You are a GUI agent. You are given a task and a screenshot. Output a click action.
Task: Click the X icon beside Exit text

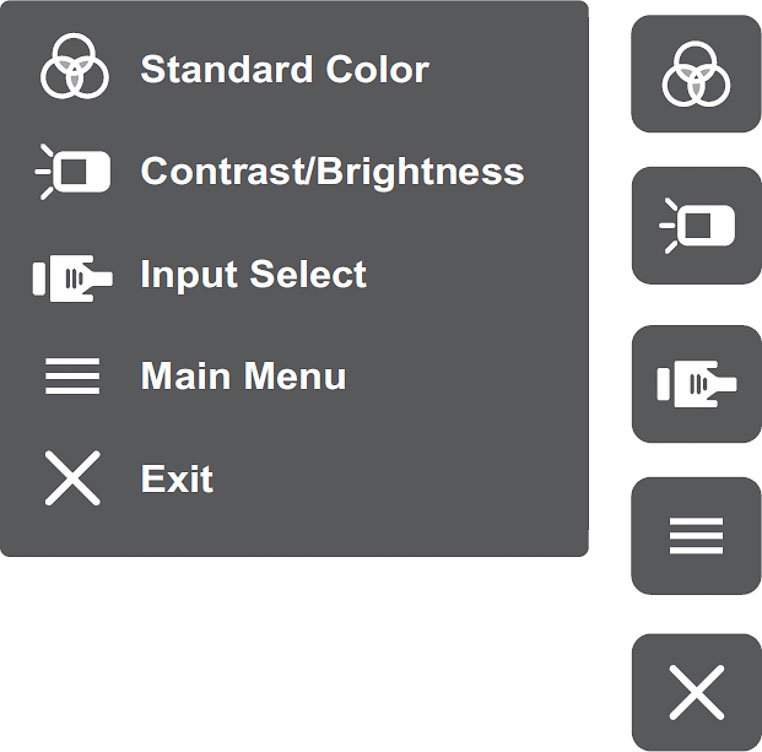pos(73,478)
